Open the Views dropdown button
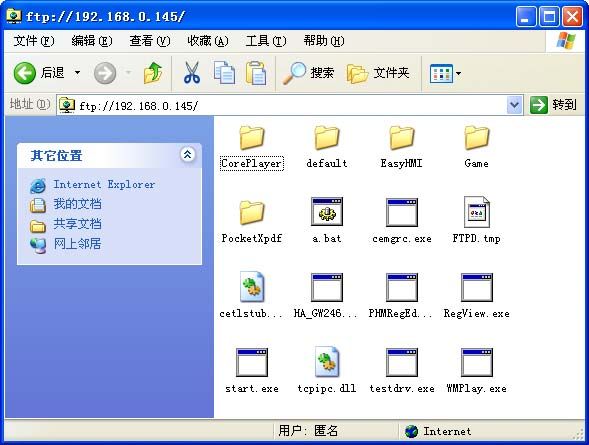Screen dimensions: 589x445 [x=446, y=73]
